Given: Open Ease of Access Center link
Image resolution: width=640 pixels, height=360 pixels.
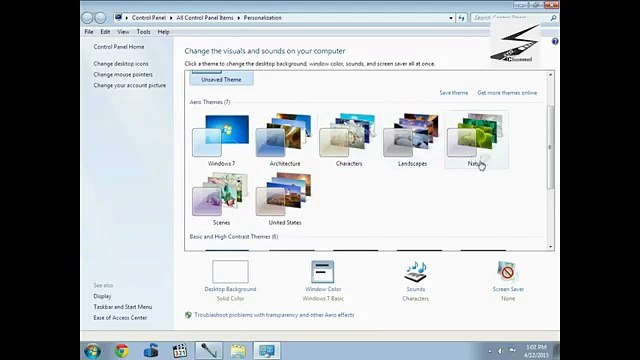Looking at the screenshot, I should coord(120,318).
